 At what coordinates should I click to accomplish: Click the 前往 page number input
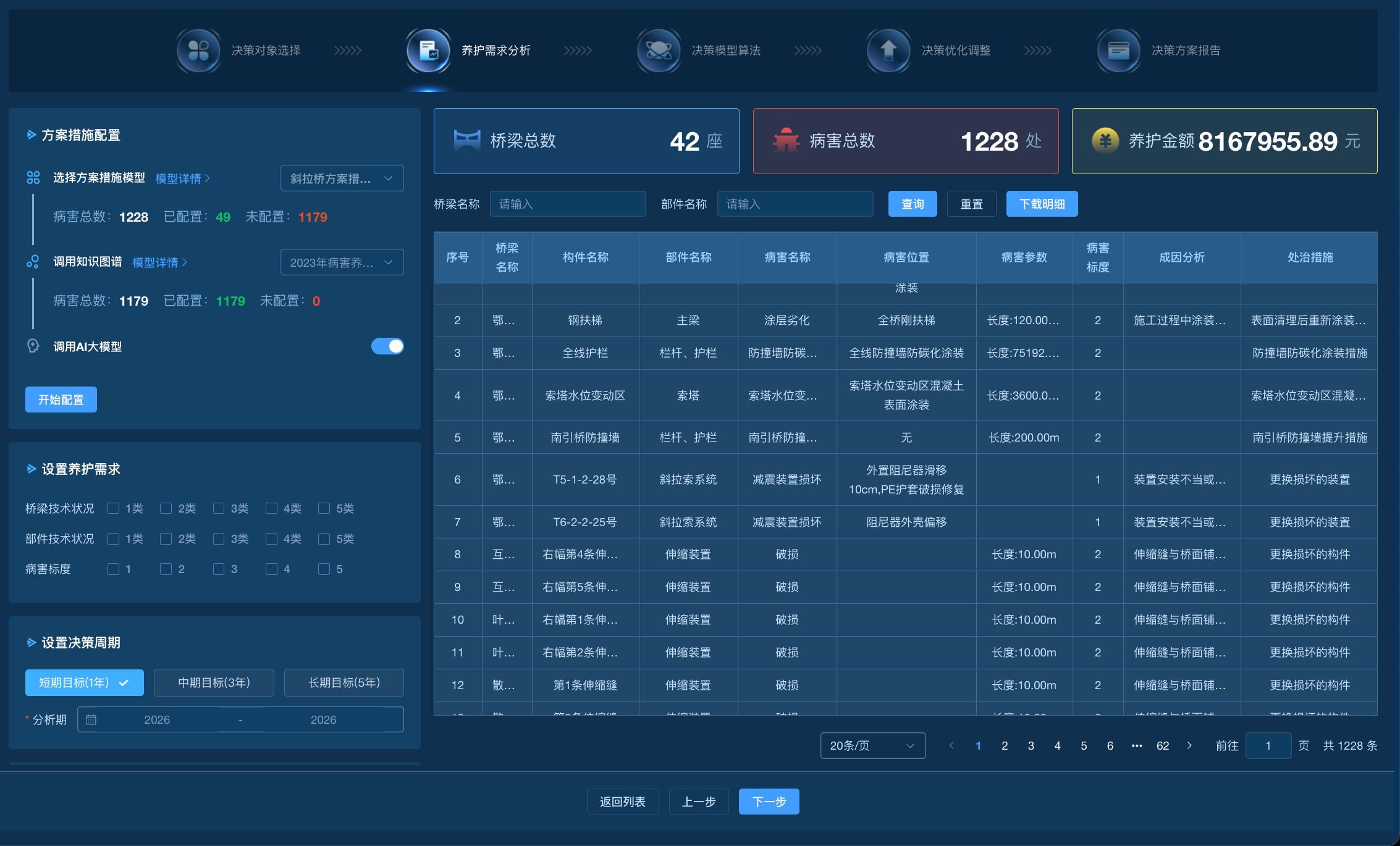[1268, 745]
